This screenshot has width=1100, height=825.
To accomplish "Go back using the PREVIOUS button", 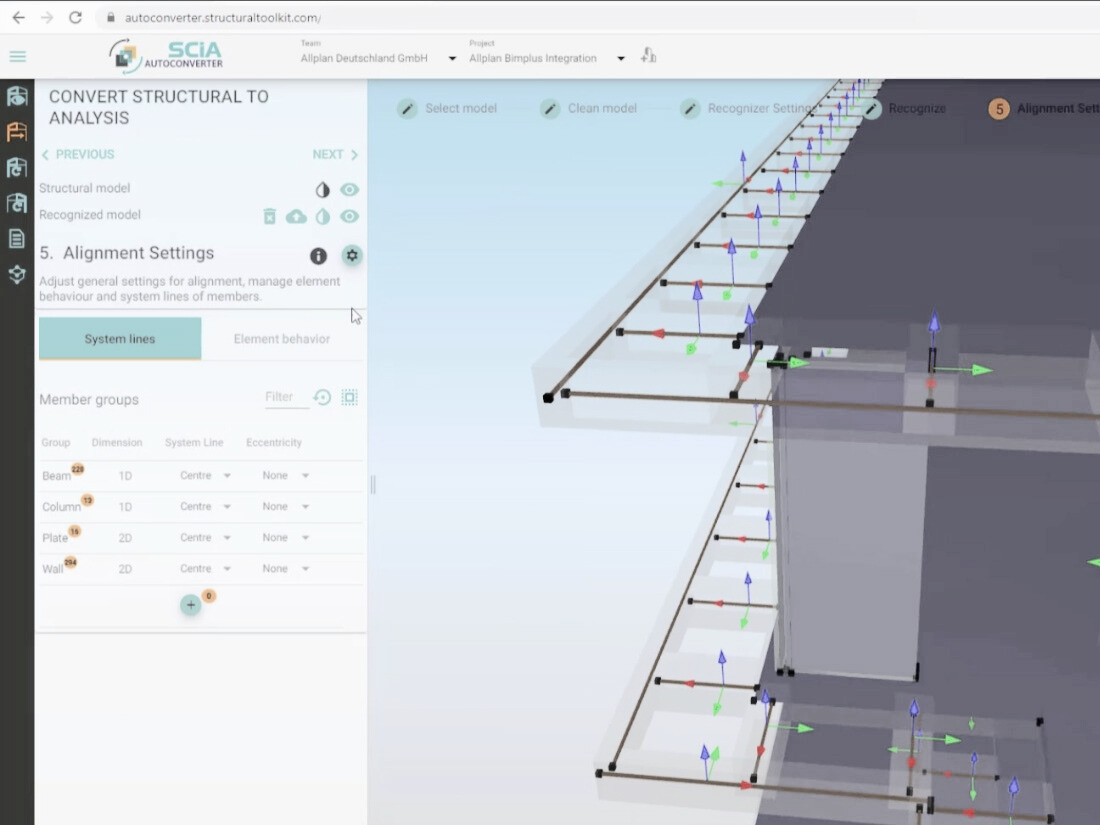I will (78, 154).
